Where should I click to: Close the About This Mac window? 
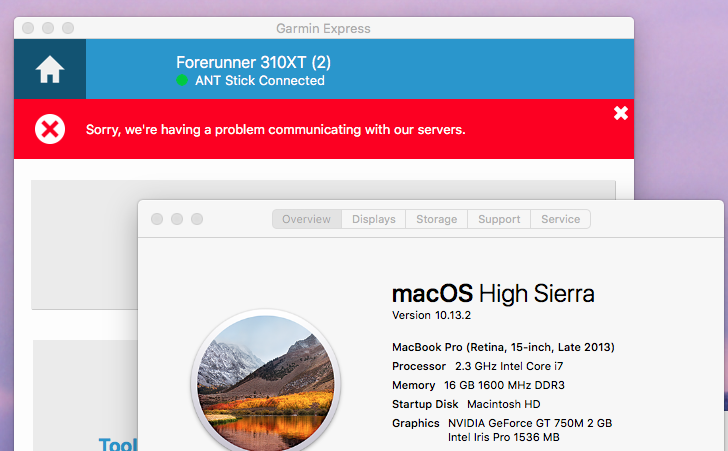click(157, 219)
